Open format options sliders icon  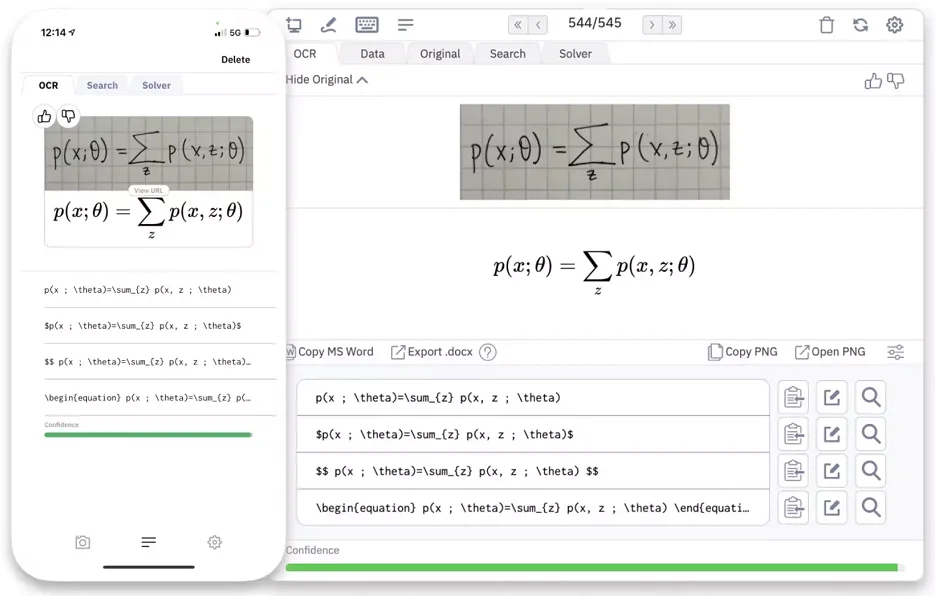pyautogui.click(x=896, y=352)
